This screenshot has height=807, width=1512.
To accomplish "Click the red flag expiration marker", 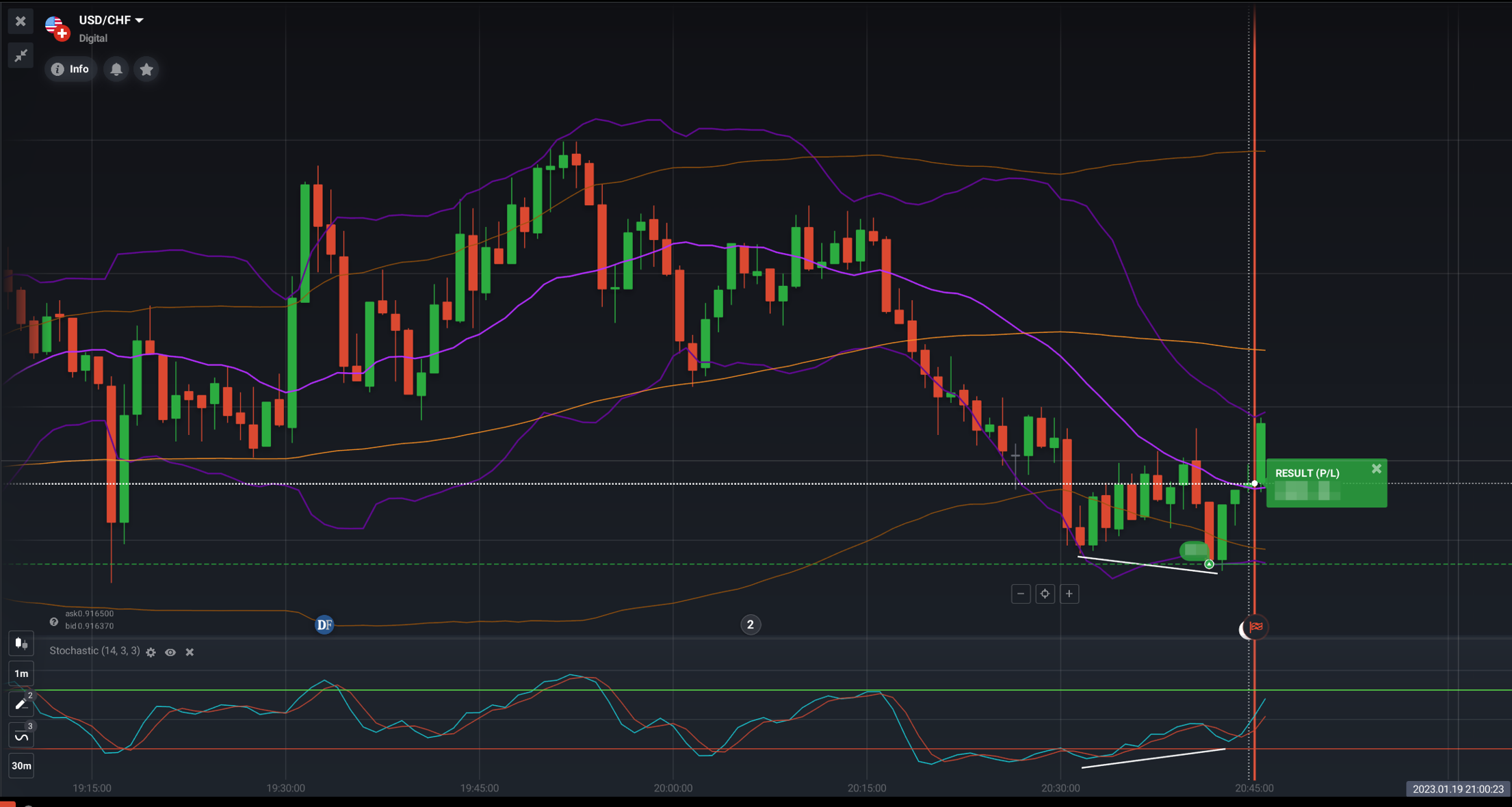I will pyautogui.click(x=1256, y=627).
